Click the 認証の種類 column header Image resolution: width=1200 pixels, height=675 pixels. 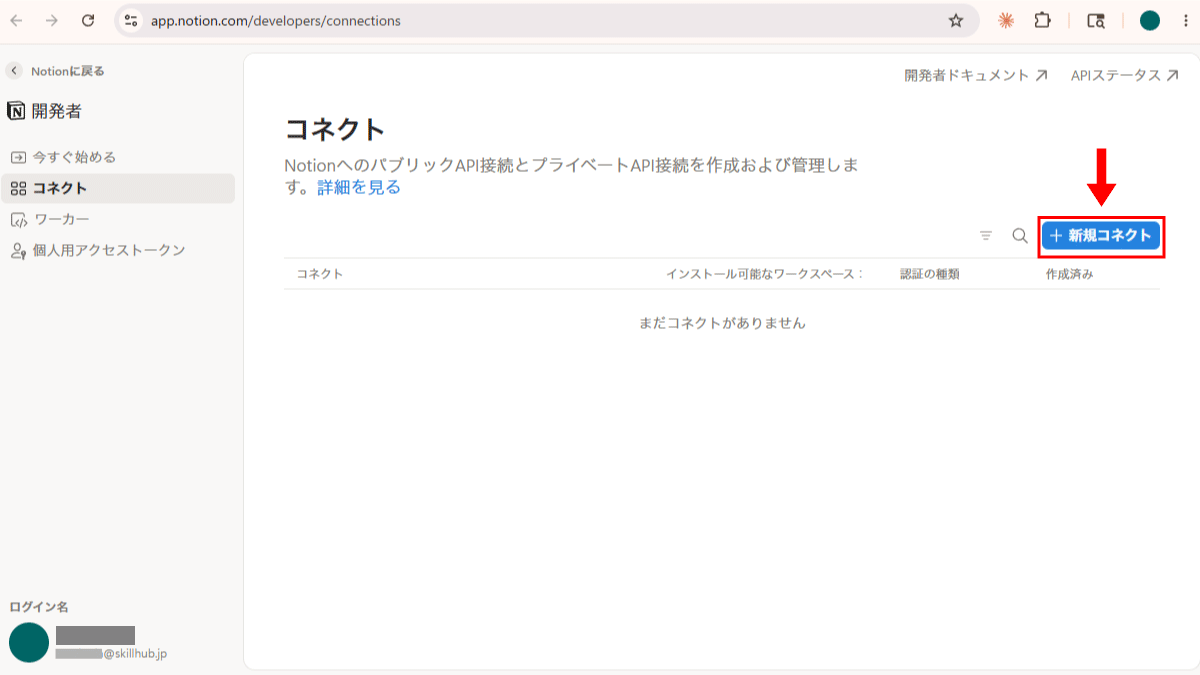930,274
